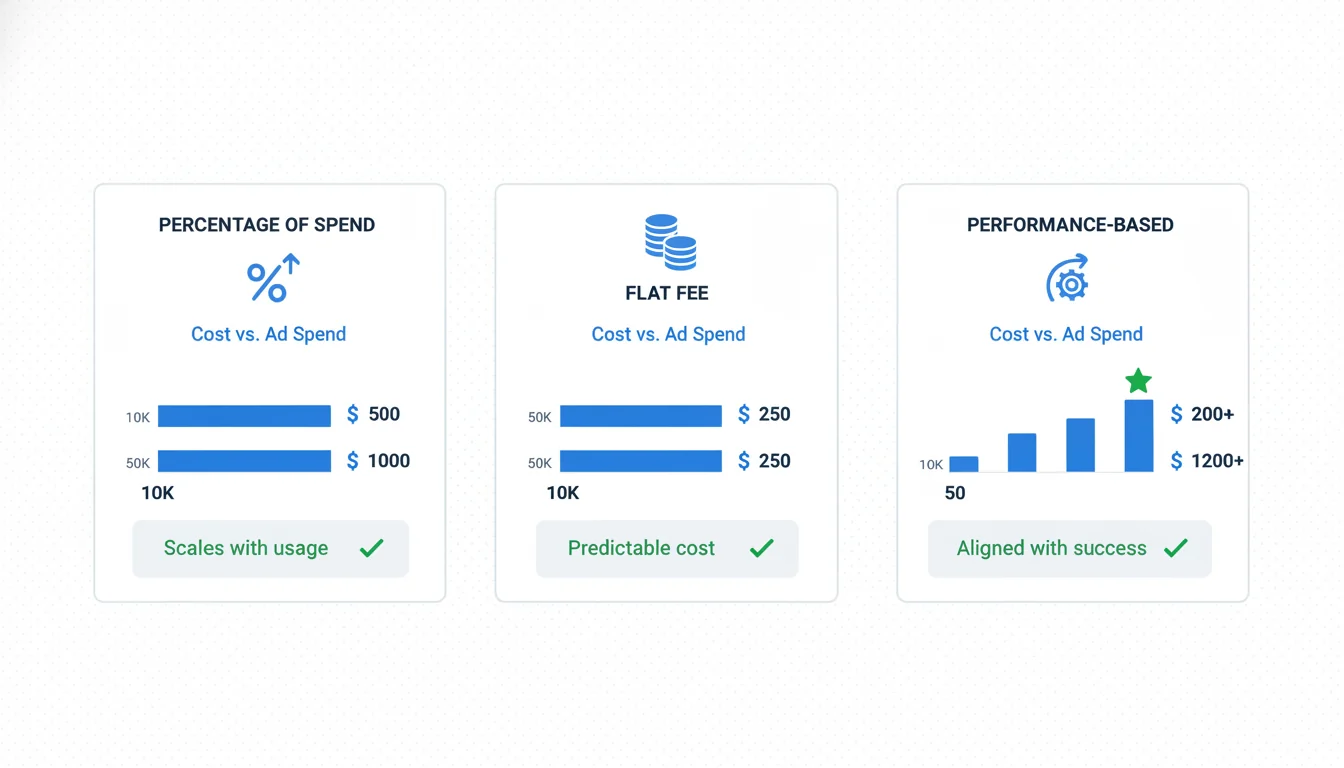Select the PERFORMANCE-BASED heading
Viewport: 1344px width, 768px height.
coord(1070,225)
